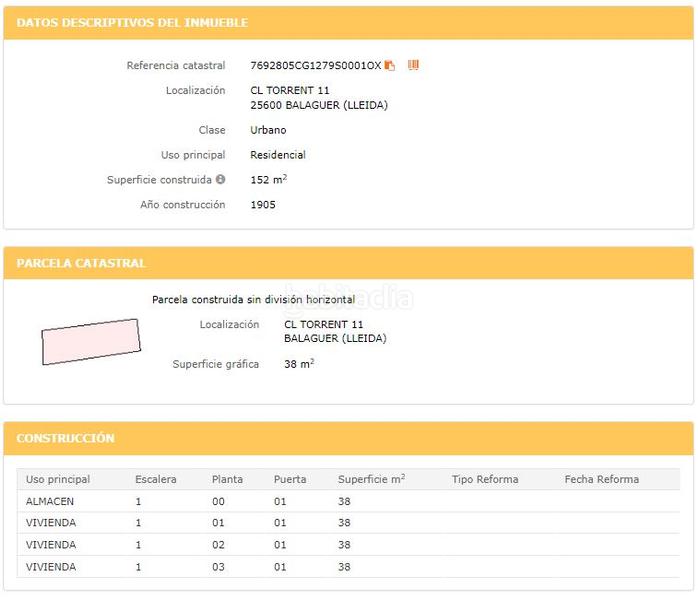Image resolution: width=698 pixels, height=600 pixels.
Task: Click the Año construcción label
Action: [183, 205]
